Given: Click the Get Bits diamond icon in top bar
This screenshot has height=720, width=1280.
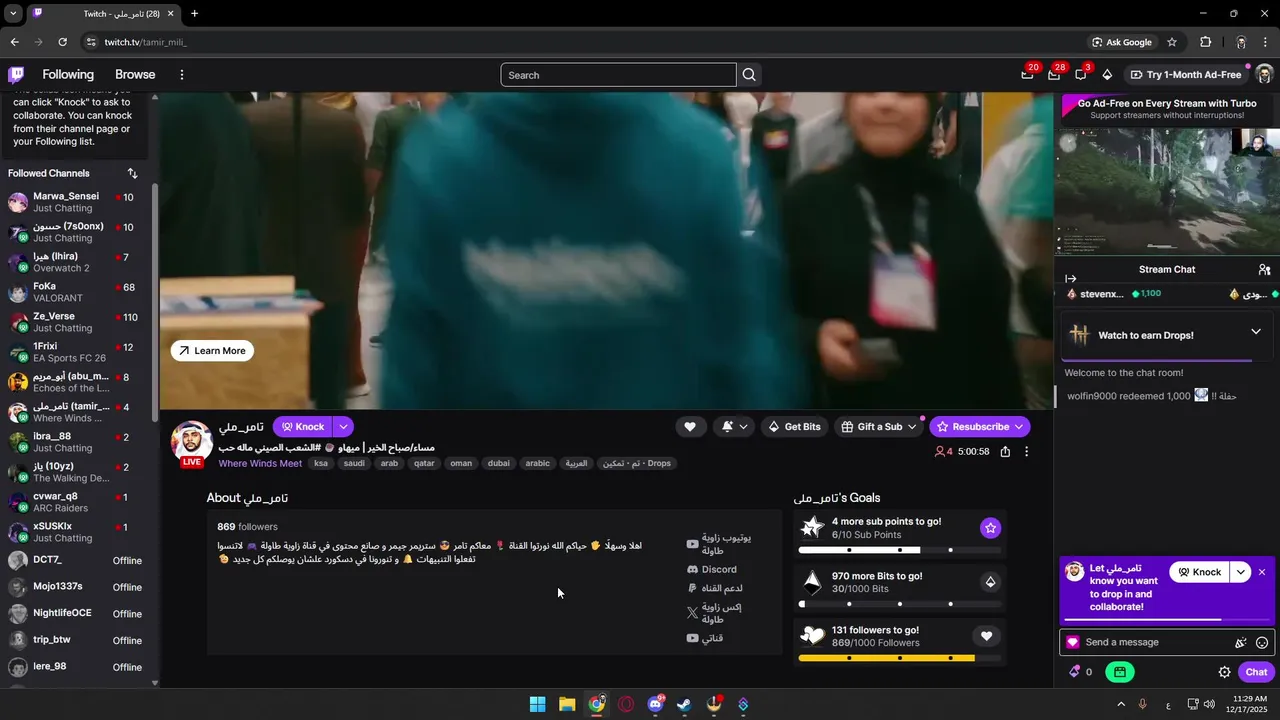Looking at the screenshot, I should (1107, 75).
